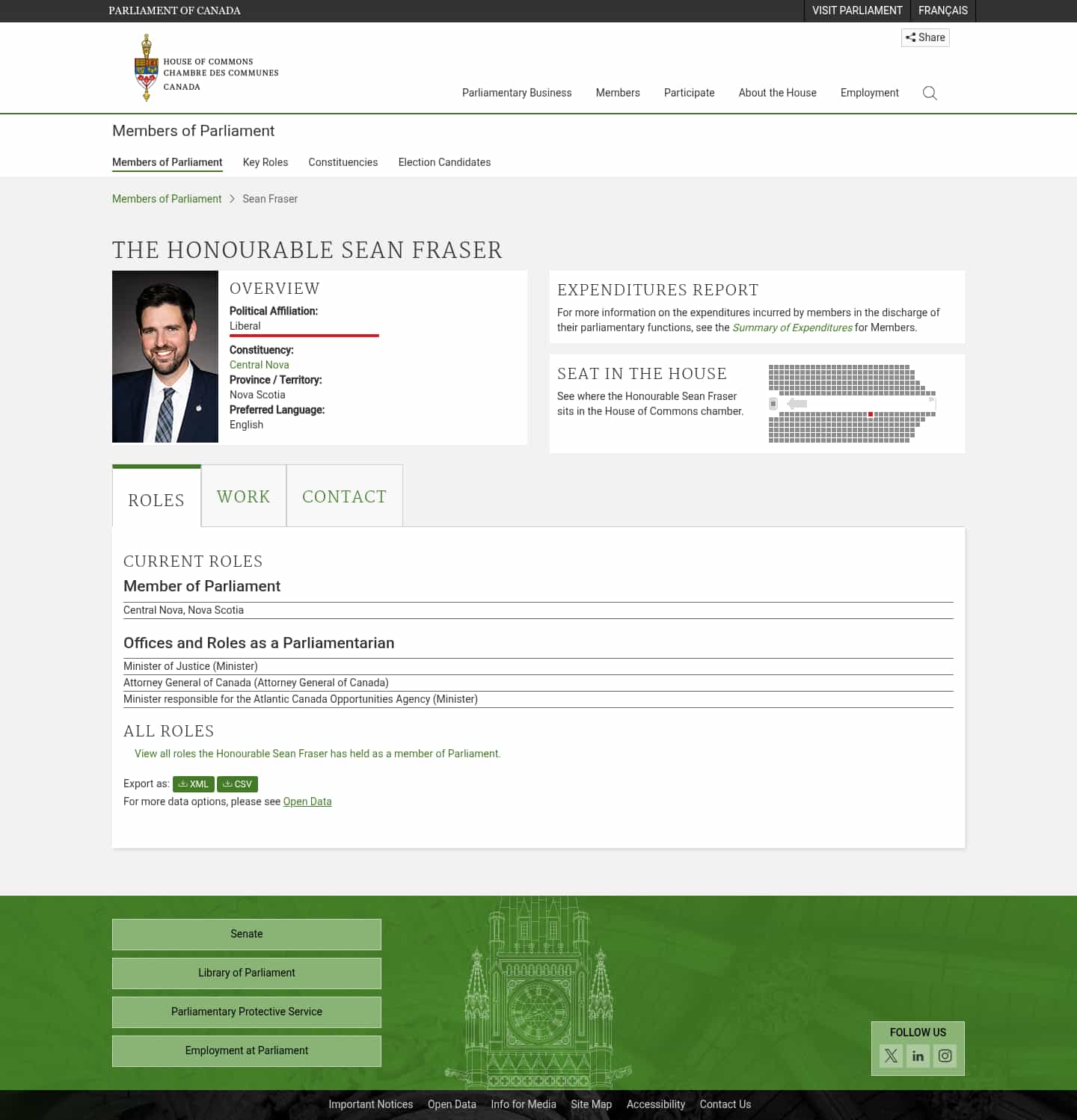Open the LinkedIn icon in Follow Us
Viewport: 1077px width, 1120px height.
tap(918, 1056)
